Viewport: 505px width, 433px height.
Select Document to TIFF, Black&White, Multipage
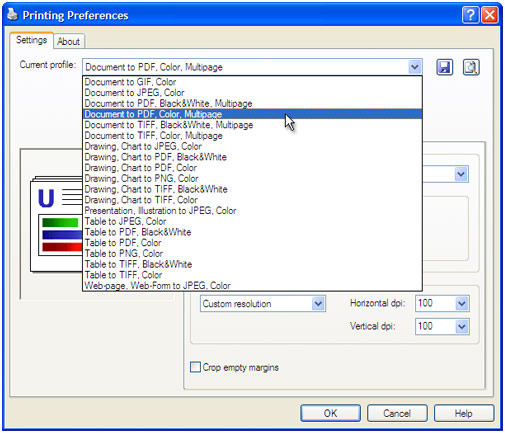252,125
